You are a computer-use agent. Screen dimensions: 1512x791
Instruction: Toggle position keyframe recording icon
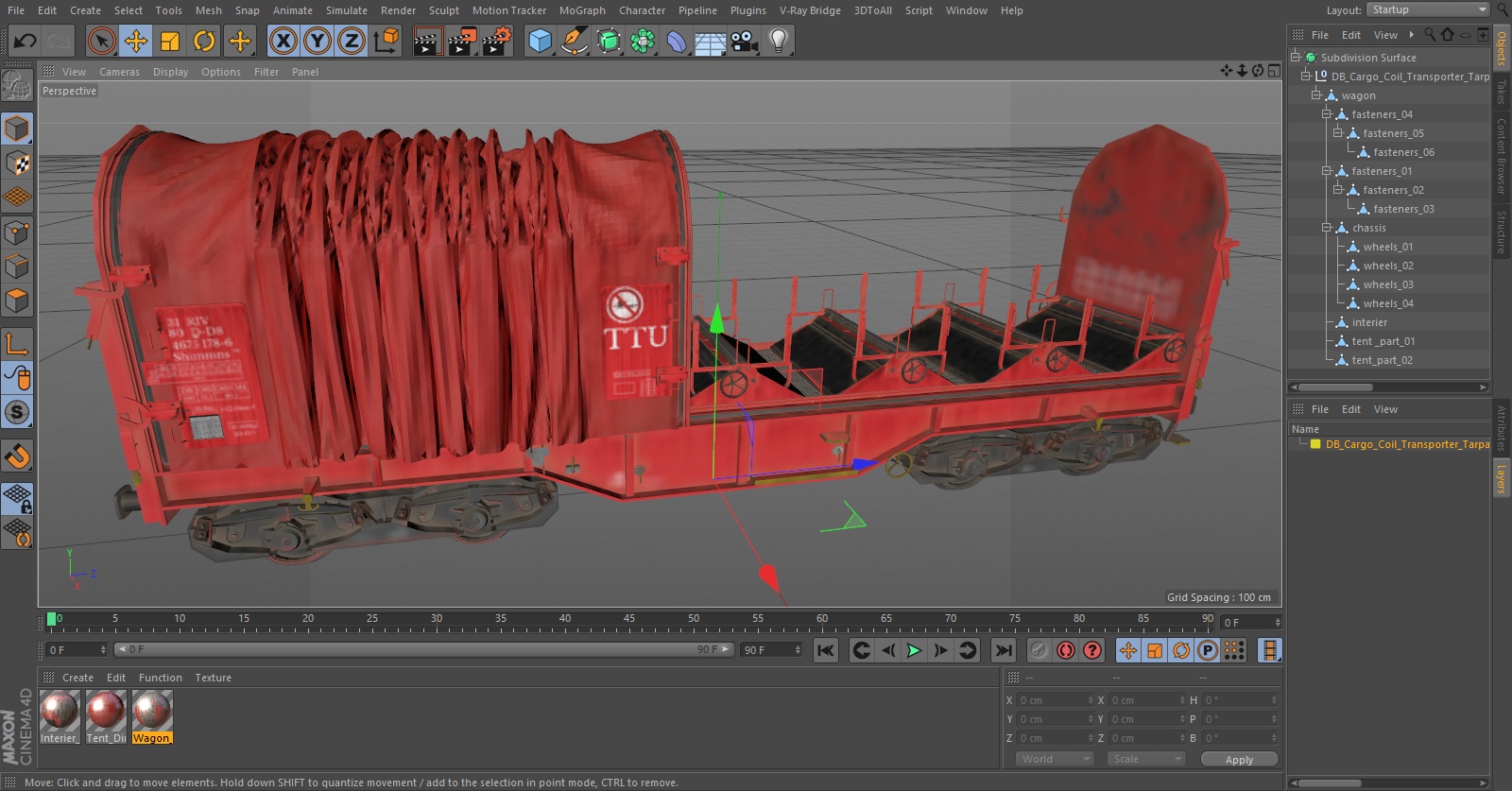coord(1128,650)
